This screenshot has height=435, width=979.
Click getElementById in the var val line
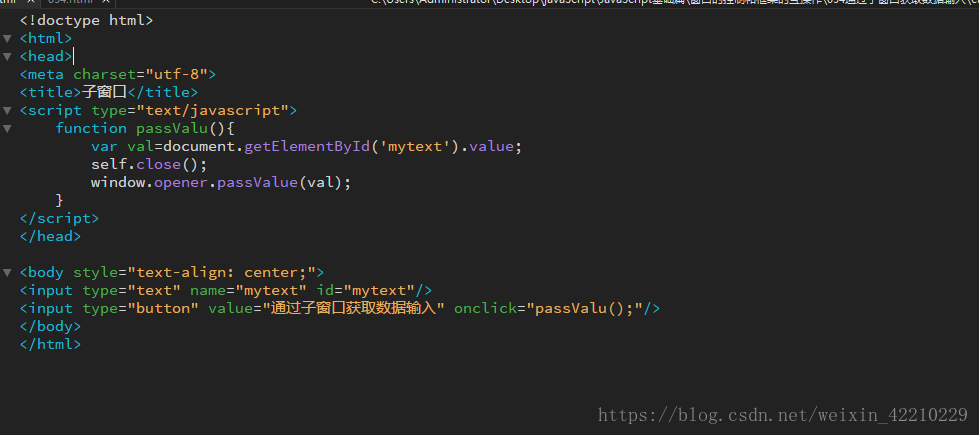(x=307, y=147)
